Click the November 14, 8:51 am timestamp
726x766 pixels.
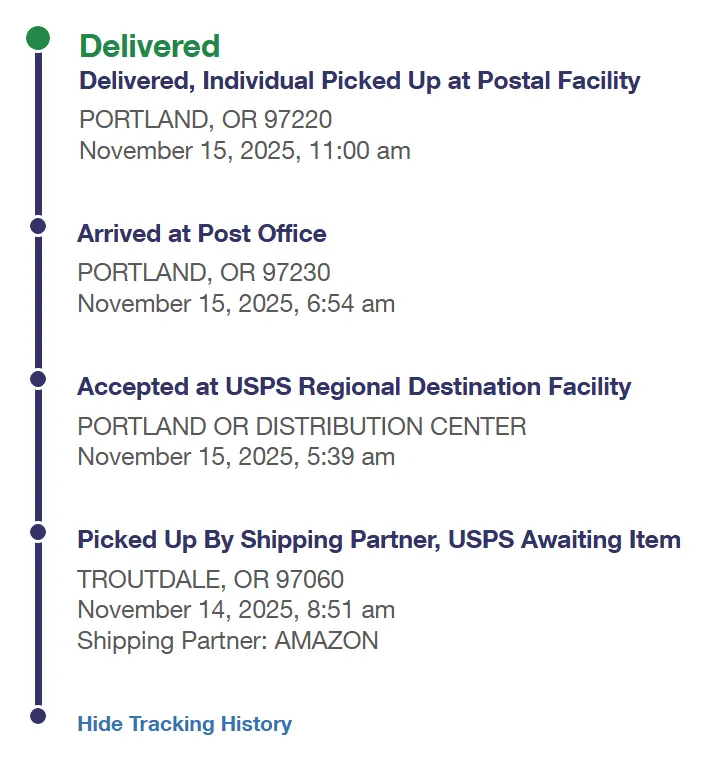coord(236,610)
